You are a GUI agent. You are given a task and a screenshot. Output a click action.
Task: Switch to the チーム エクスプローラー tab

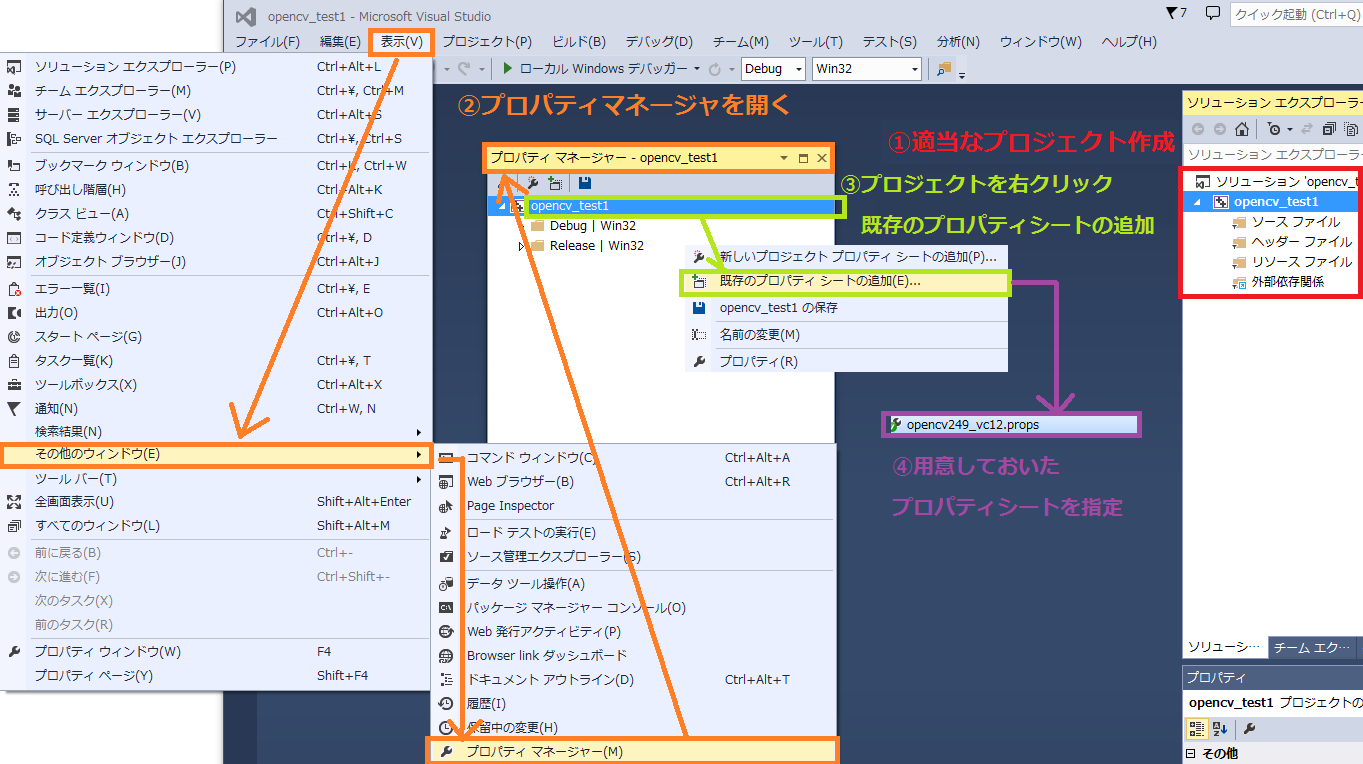pyautogui.click(x=1312, y=647)
